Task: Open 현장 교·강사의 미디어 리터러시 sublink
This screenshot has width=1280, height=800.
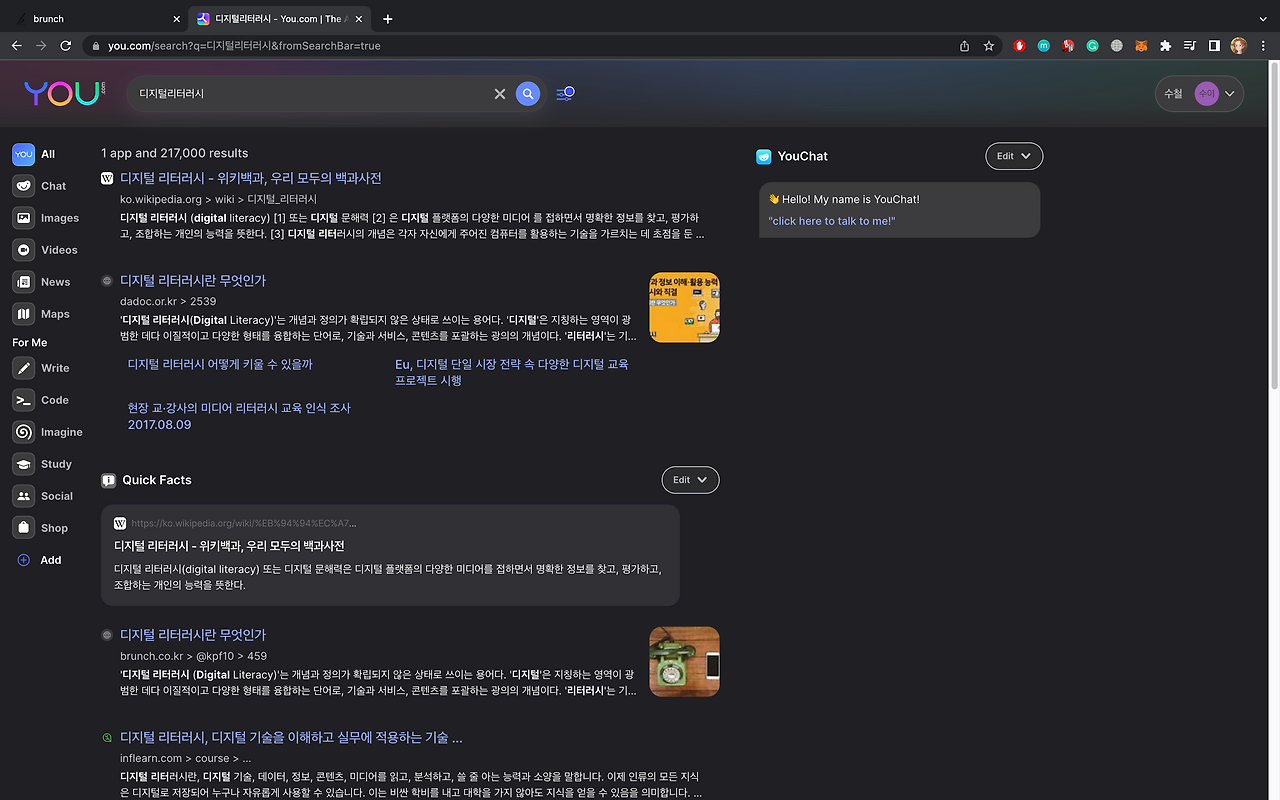Action: (239, 416)
